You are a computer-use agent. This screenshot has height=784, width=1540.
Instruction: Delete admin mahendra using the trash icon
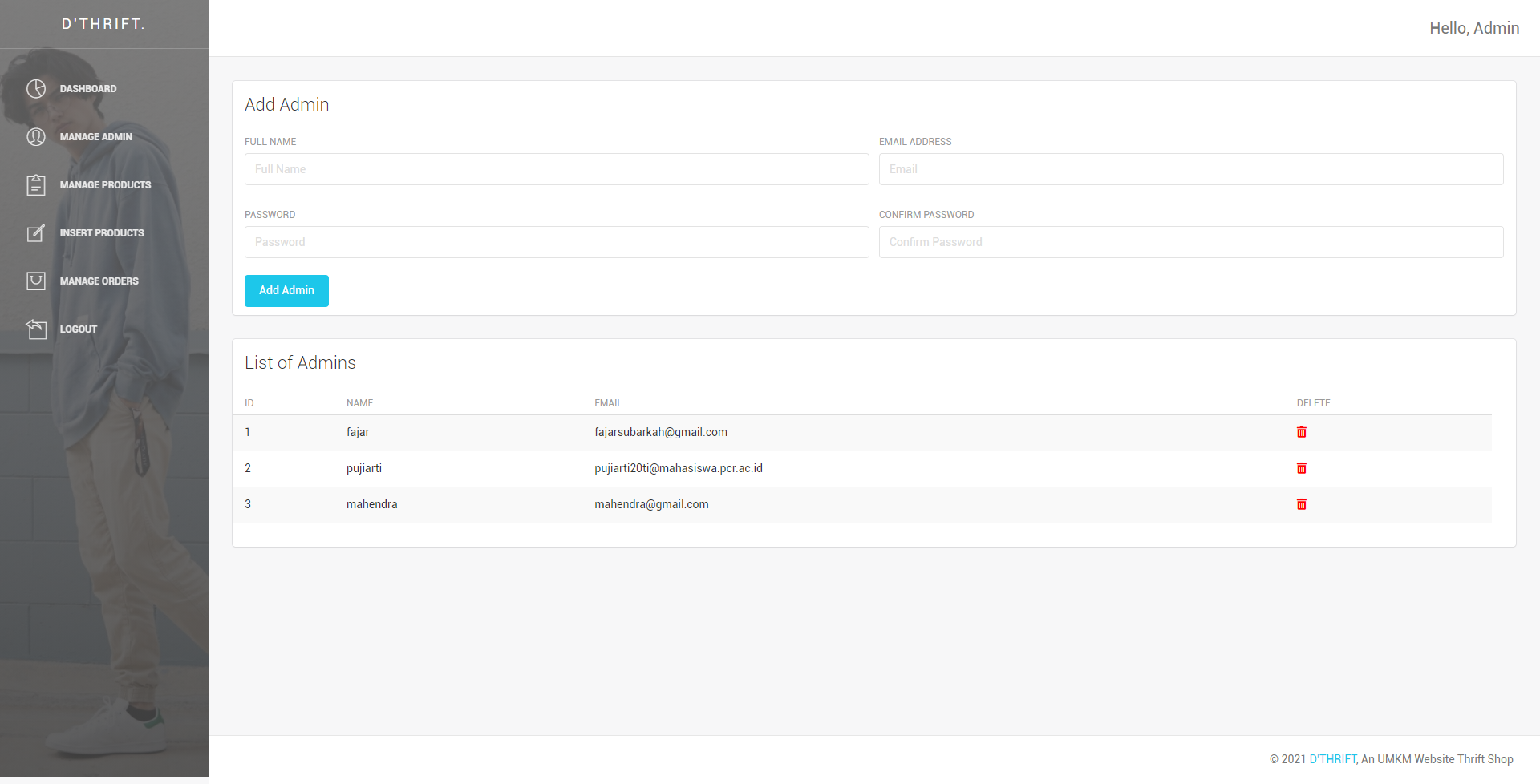[1302, 504]
